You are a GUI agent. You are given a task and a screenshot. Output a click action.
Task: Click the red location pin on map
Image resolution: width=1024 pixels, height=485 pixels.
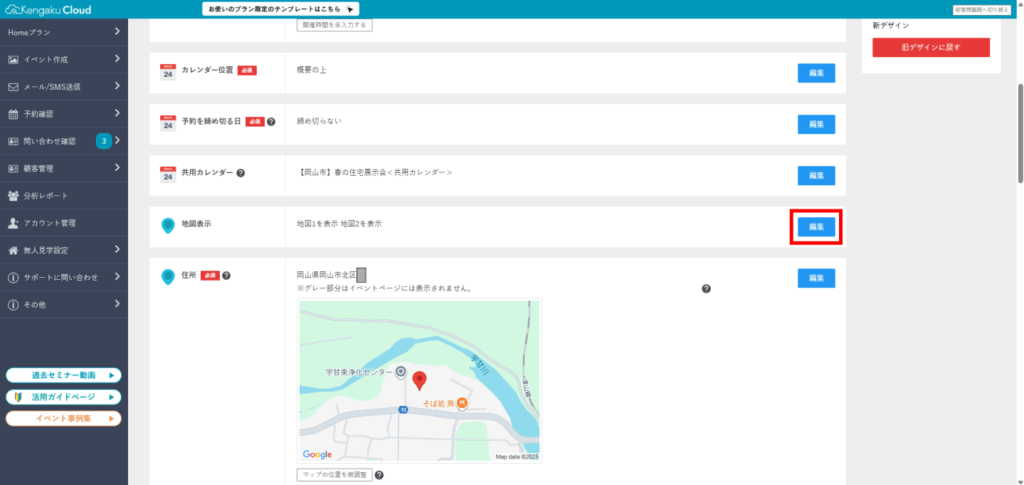point(420,379)
